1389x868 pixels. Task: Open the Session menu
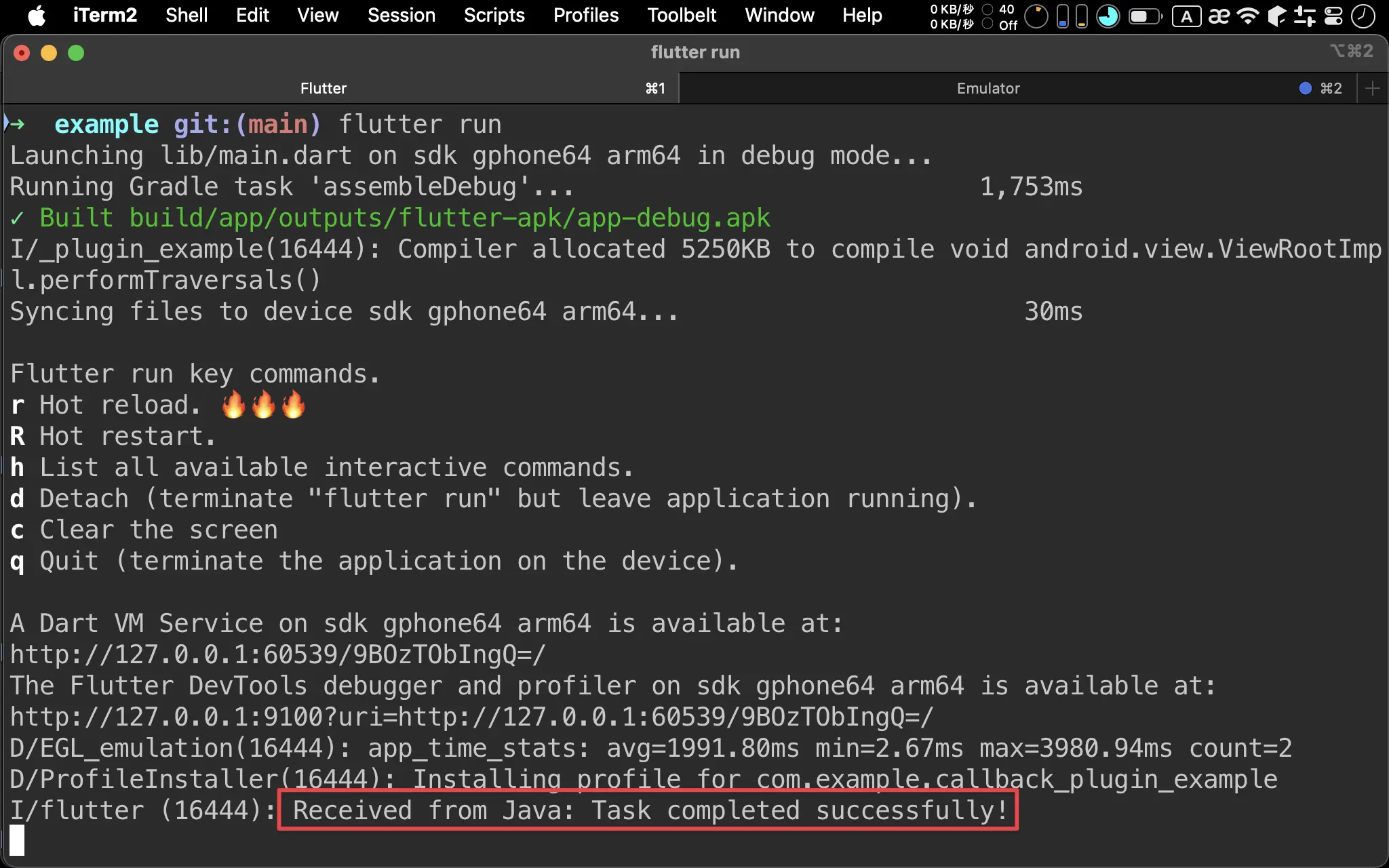point(402,15)
